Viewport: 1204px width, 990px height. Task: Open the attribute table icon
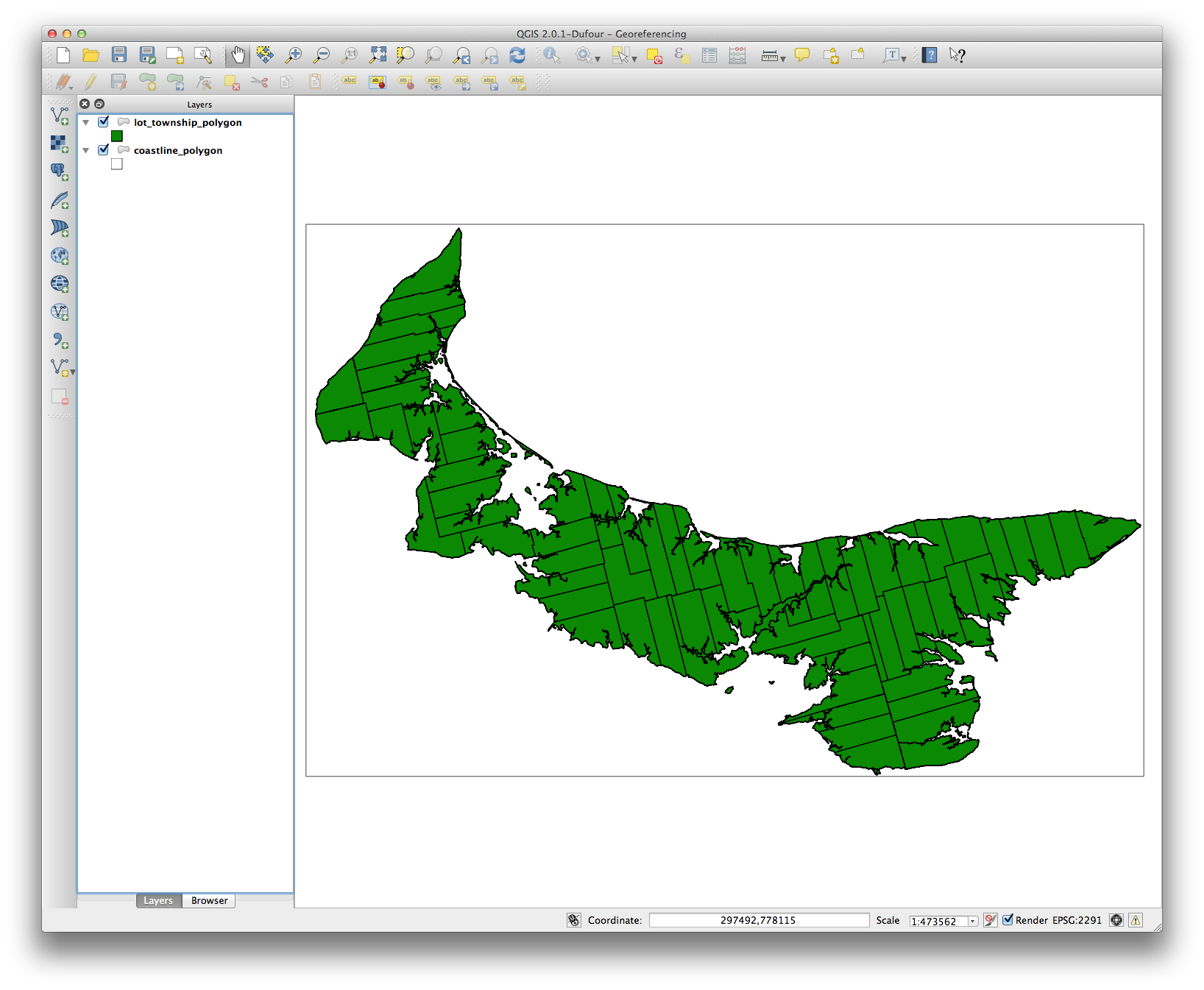point(709,55)
